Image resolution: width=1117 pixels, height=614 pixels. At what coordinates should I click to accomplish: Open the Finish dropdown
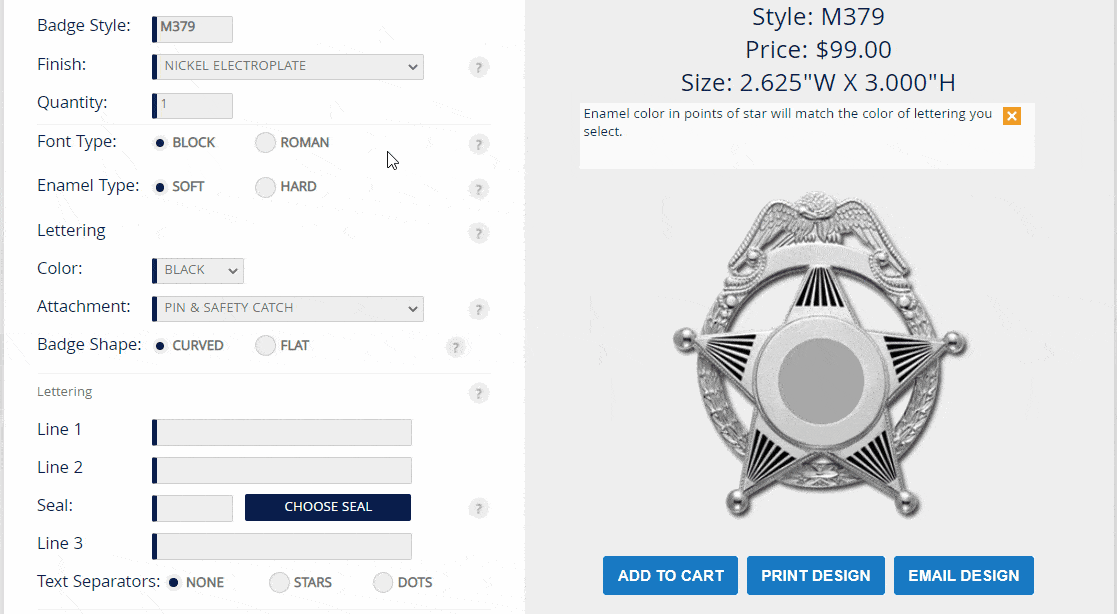[288, 67]
